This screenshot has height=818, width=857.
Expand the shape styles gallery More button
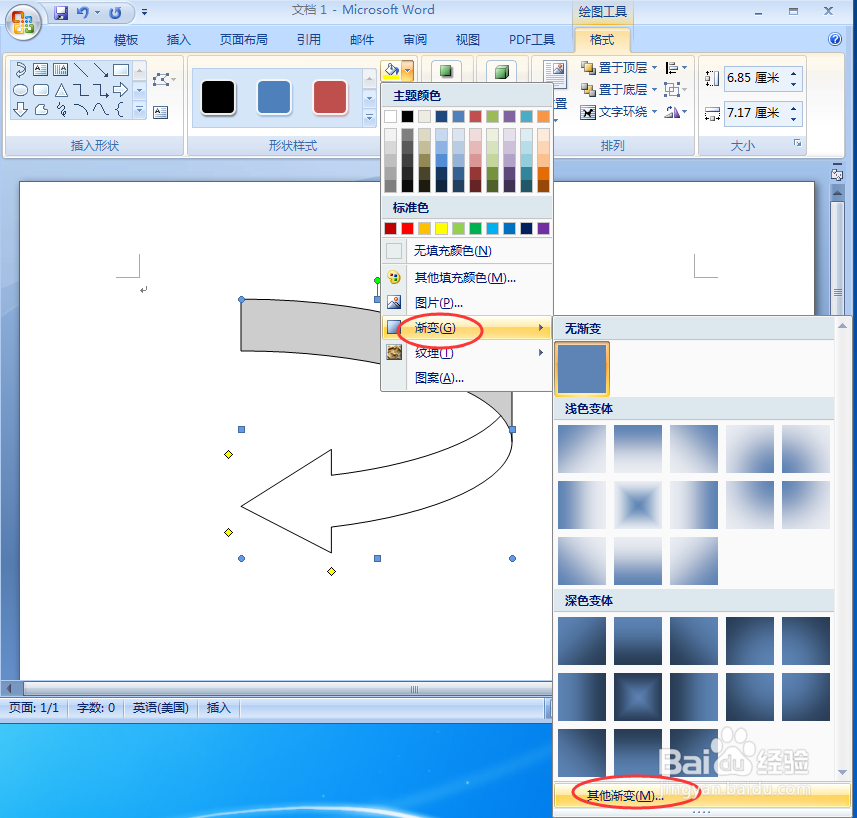pyautogui.click(x=369, y=117)
